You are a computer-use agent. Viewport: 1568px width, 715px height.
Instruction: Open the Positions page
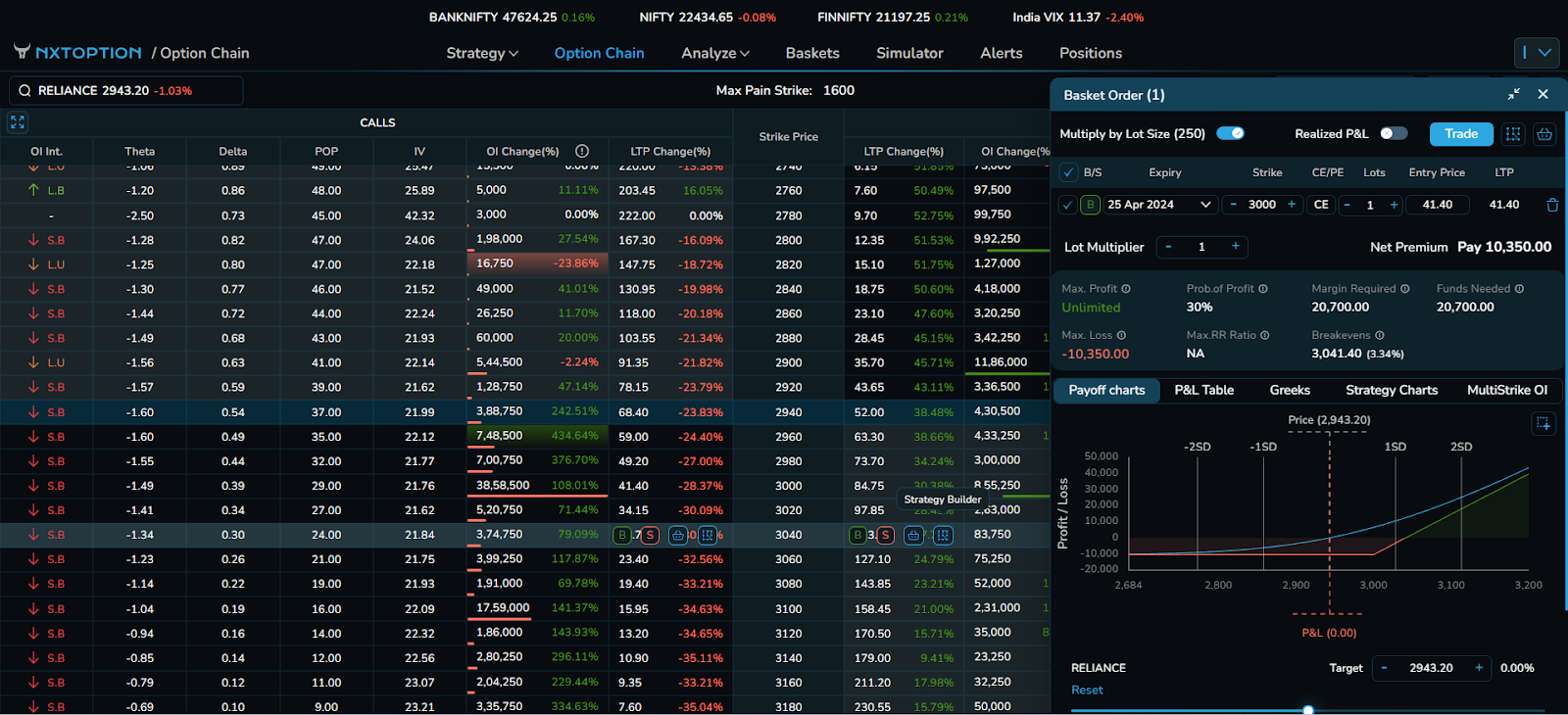[x=1091, y=53]
